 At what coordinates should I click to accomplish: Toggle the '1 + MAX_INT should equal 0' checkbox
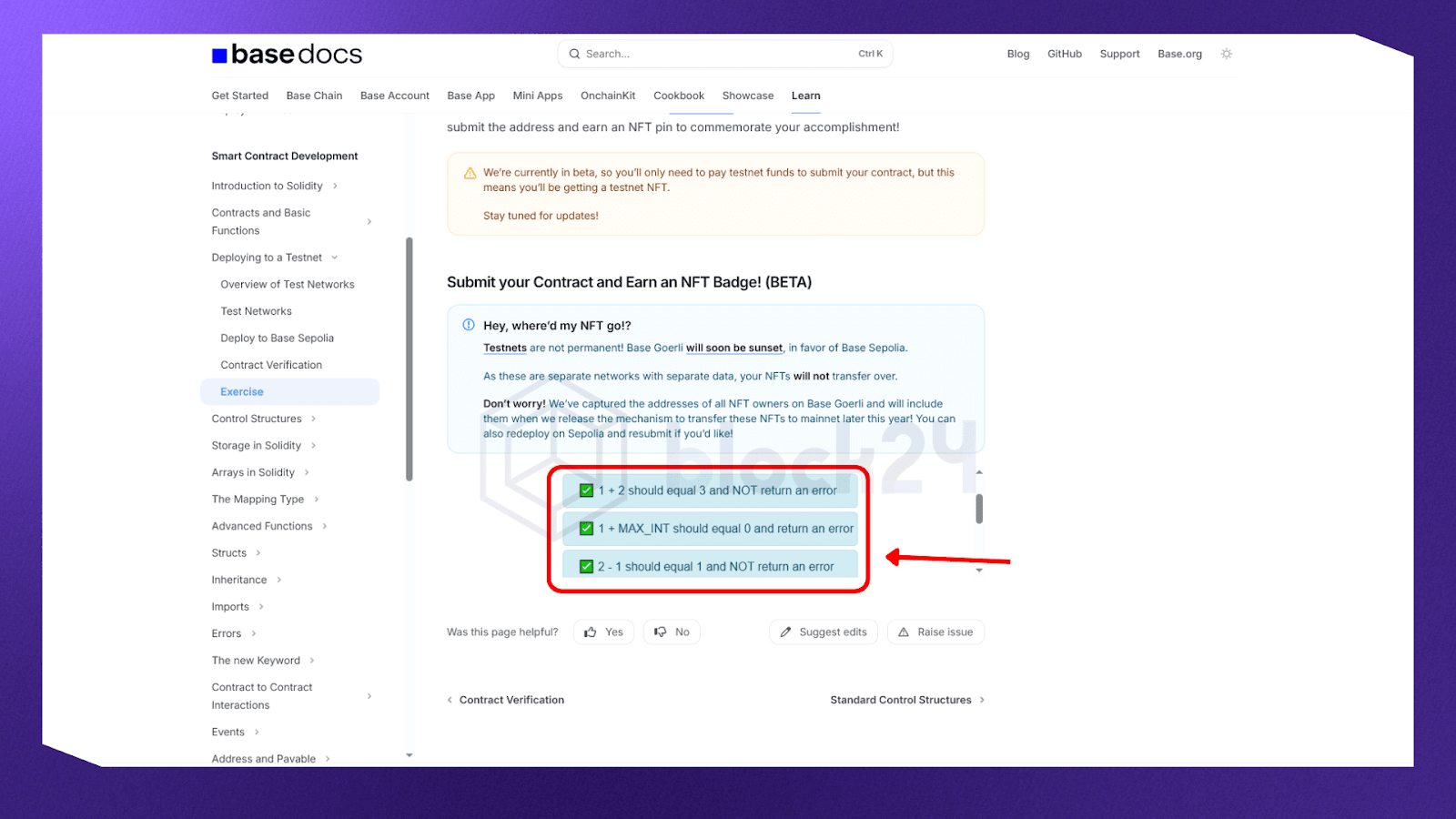[587, 529]
